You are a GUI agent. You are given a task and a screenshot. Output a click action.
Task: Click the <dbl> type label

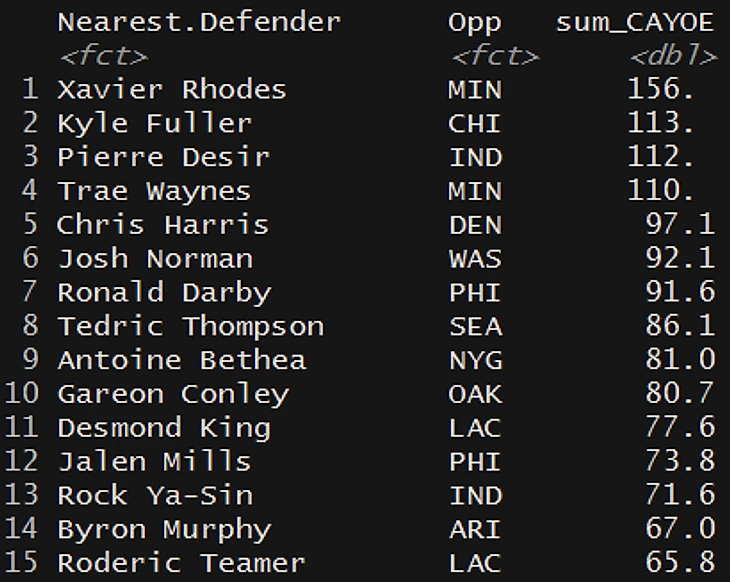[x=673, y=56]
